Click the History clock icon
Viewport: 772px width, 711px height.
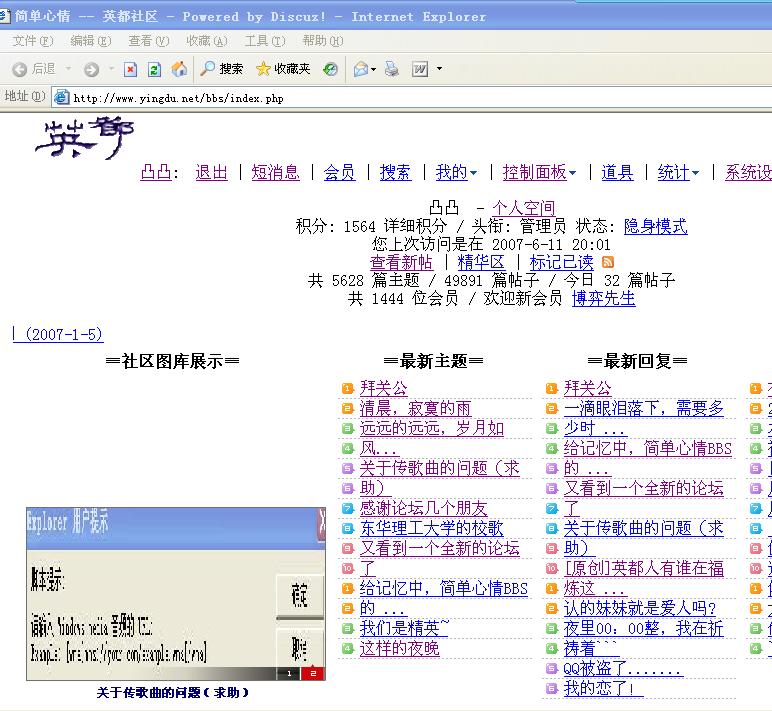pos(330,69)
